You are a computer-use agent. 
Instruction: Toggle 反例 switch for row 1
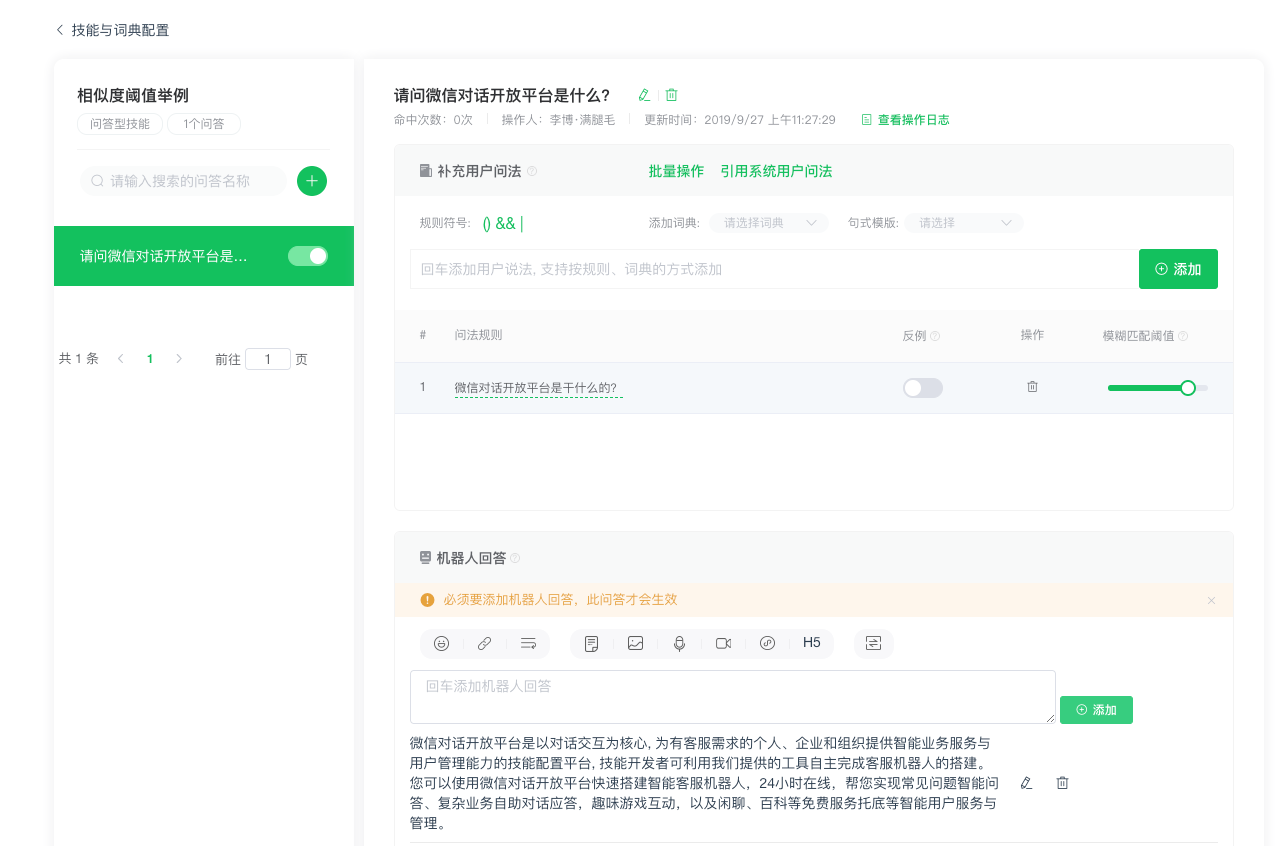[x=922, y=388]
